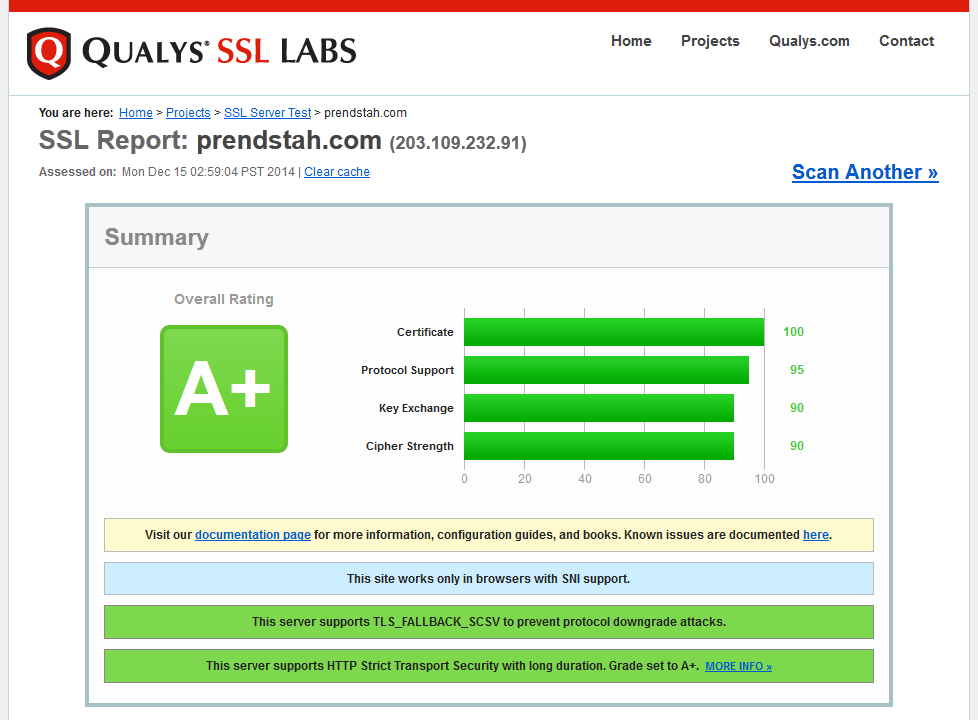Click the 'QUALYS SSL LABS' logo text
The image size is (978, 720).
(219, 51)
